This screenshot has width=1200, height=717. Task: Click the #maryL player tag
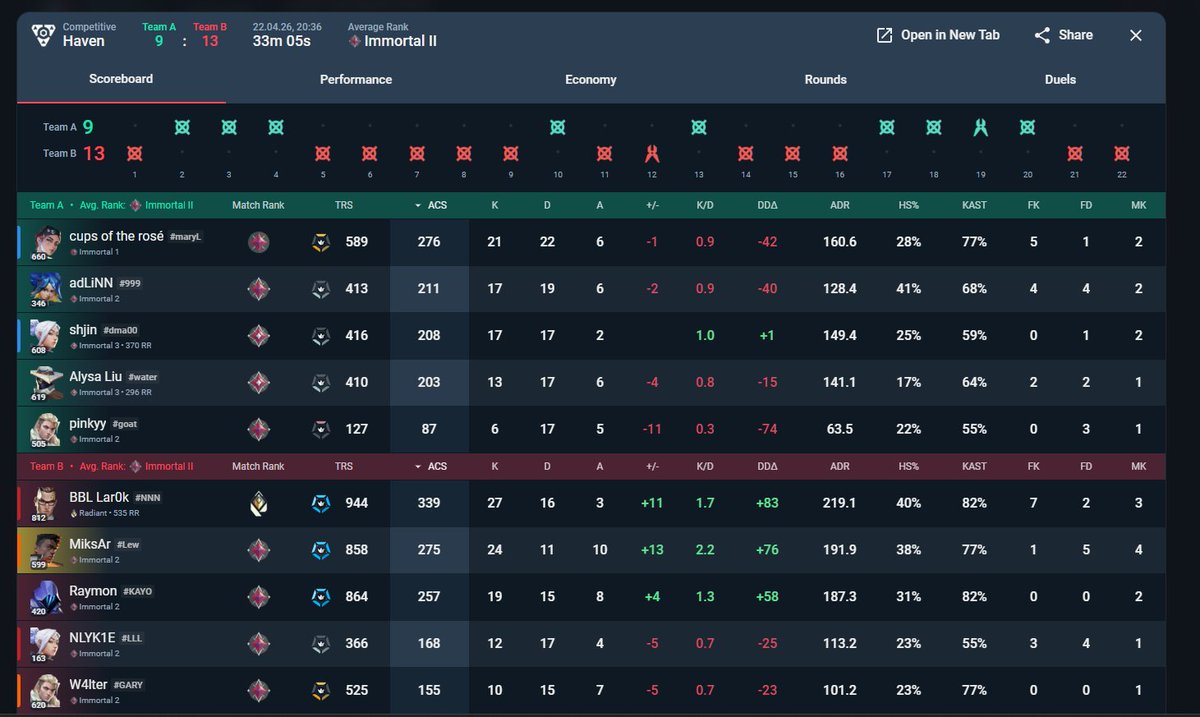(187, 237)
